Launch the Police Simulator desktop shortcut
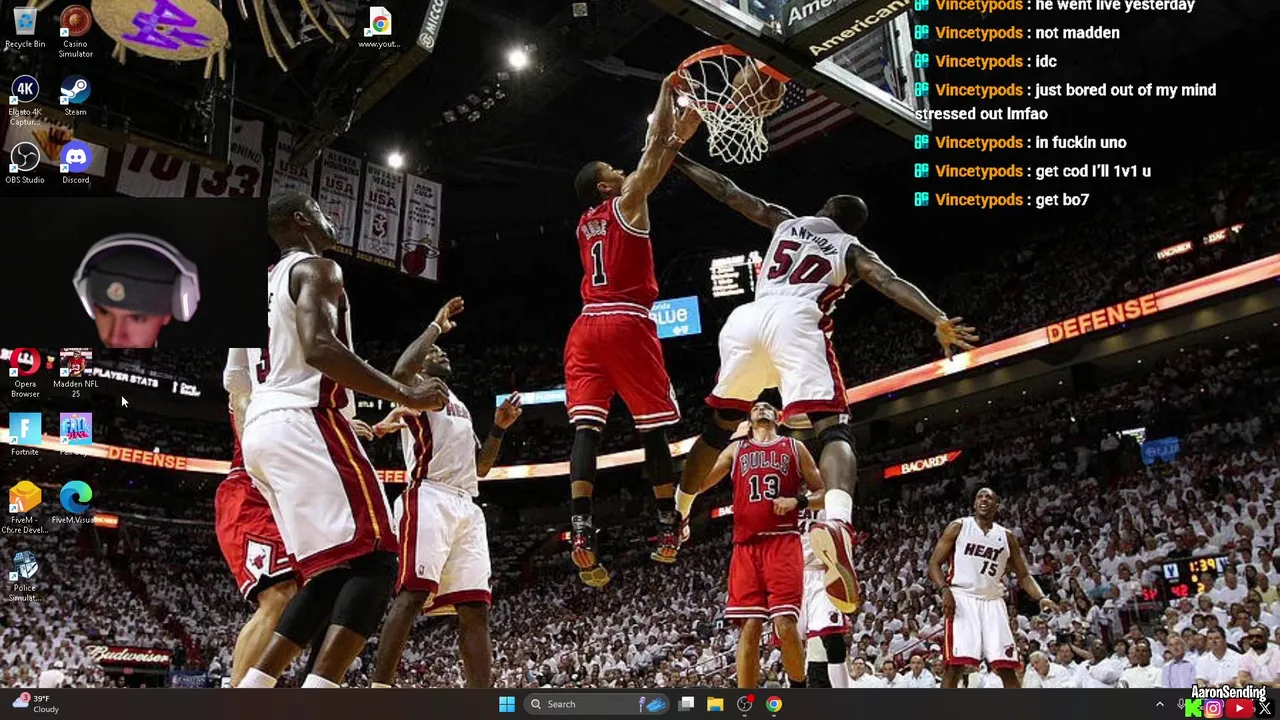1280x720 pixels. [25, 577]
